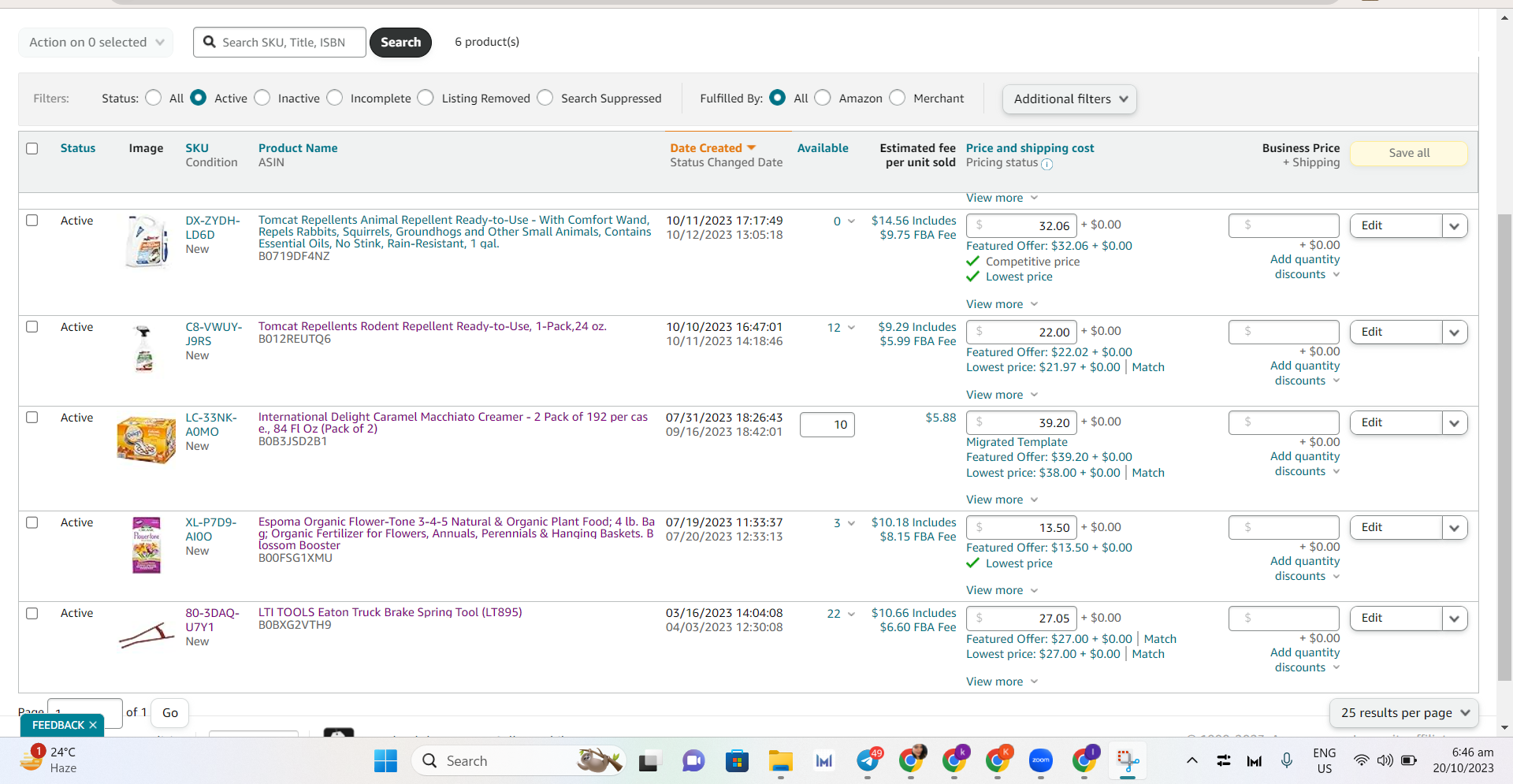Expand available quantity 12 chevron
1513x784 pixels.
pyautogui.click(x=851, y=328)
